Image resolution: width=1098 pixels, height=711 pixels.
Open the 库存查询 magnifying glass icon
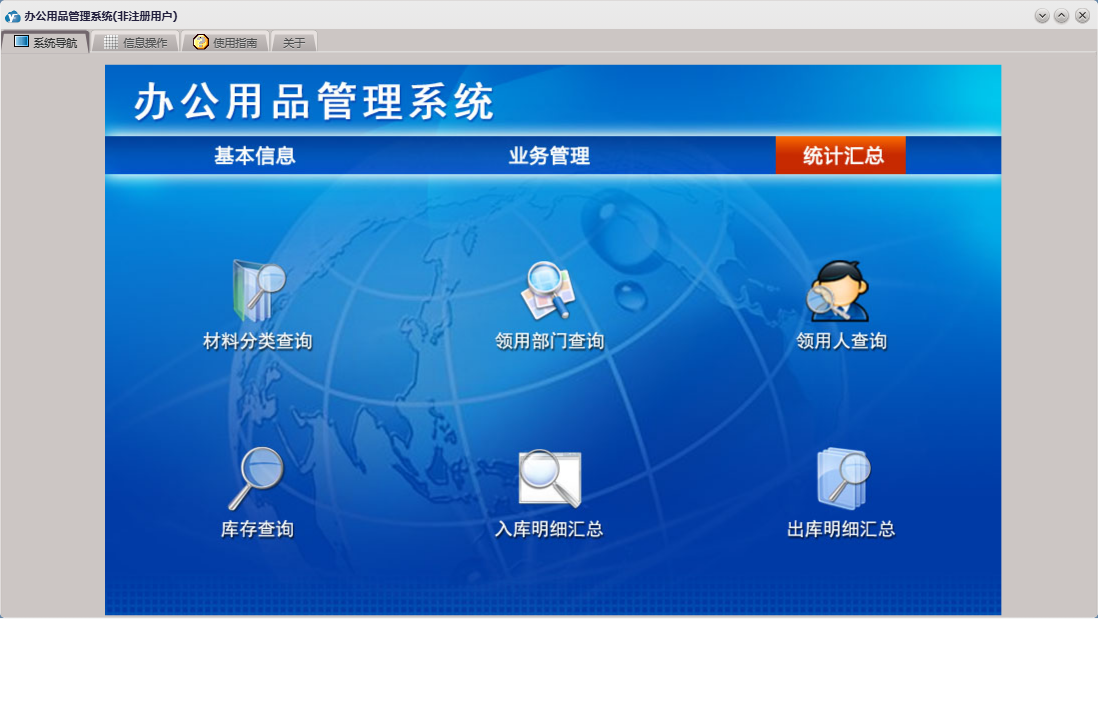click(256, 478)
